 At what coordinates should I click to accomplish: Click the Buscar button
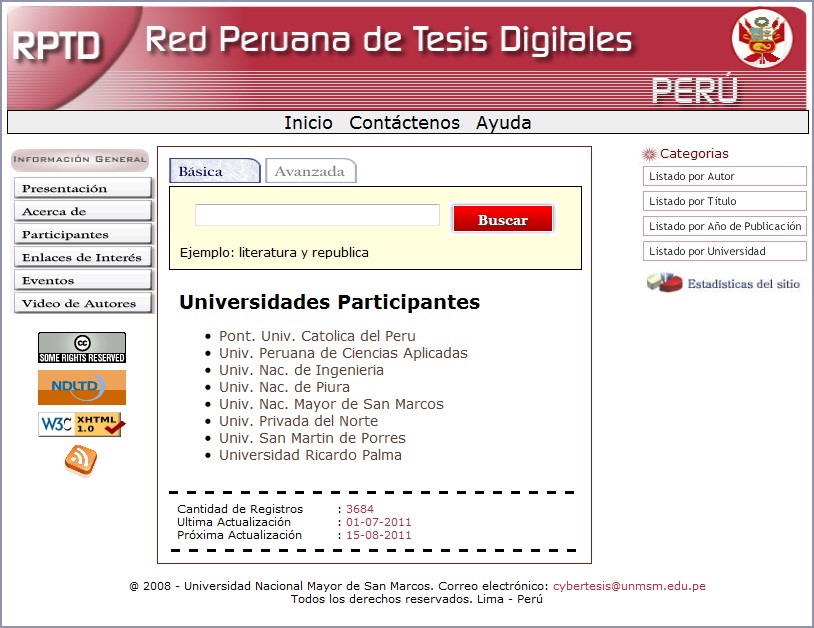click(503, 218)
